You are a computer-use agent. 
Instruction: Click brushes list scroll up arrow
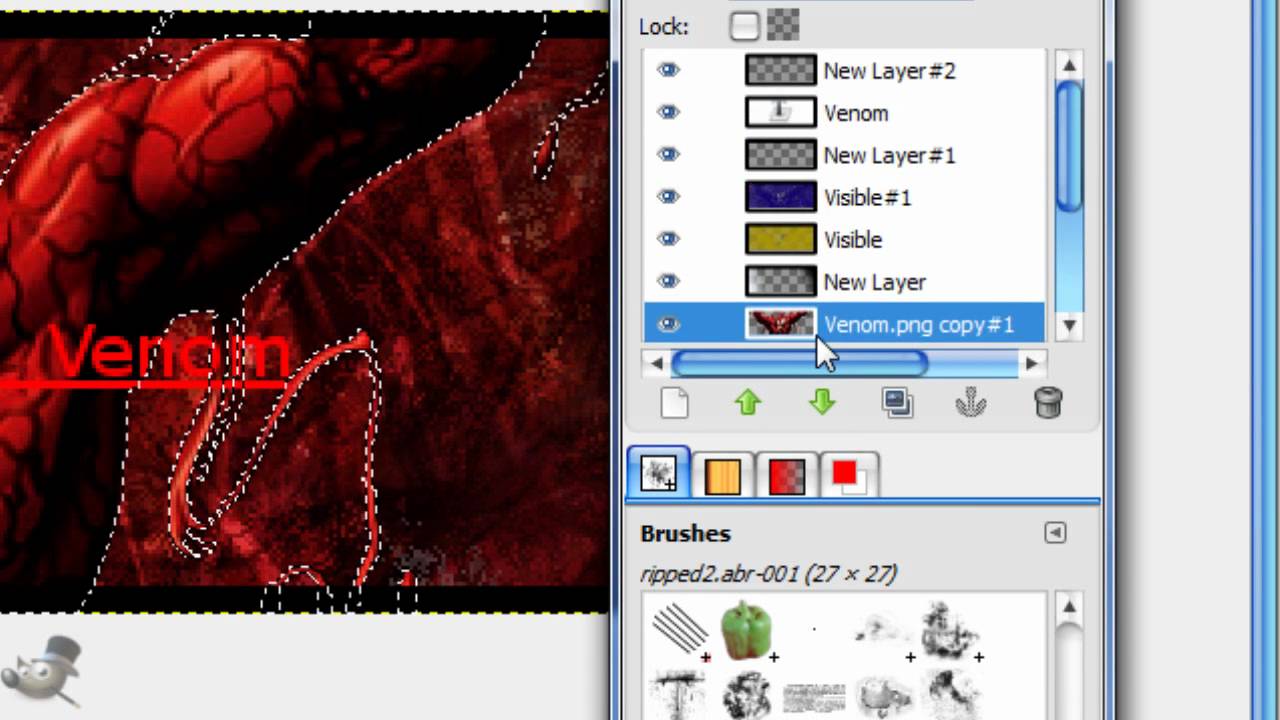(1069, 607)
